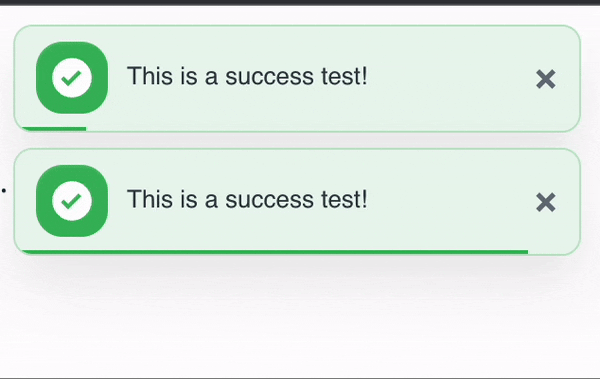The width and height of the screenshot is (600, 379).
Task: Select the bottom toast's success message text
Action: tap(247, 199)
